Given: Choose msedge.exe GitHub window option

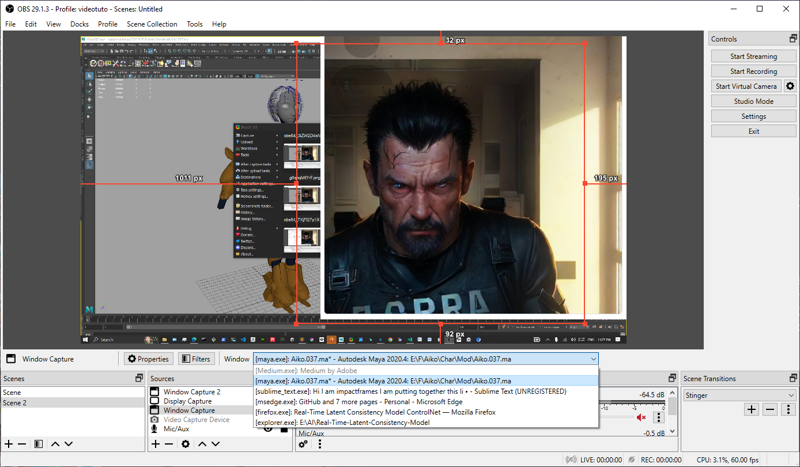Looking at the screenshot, I should tap(426, 402).
